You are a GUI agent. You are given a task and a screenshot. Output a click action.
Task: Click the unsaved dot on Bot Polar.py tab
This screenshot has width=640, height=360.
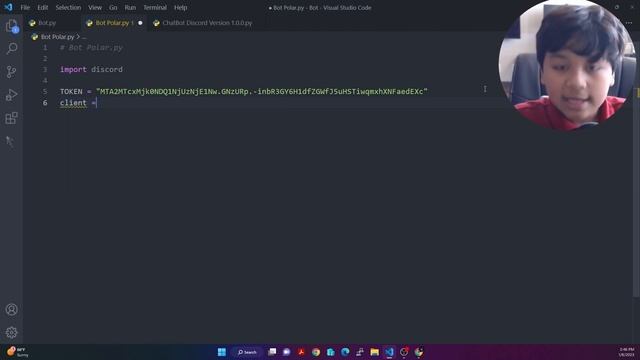(x=140, y=23)
